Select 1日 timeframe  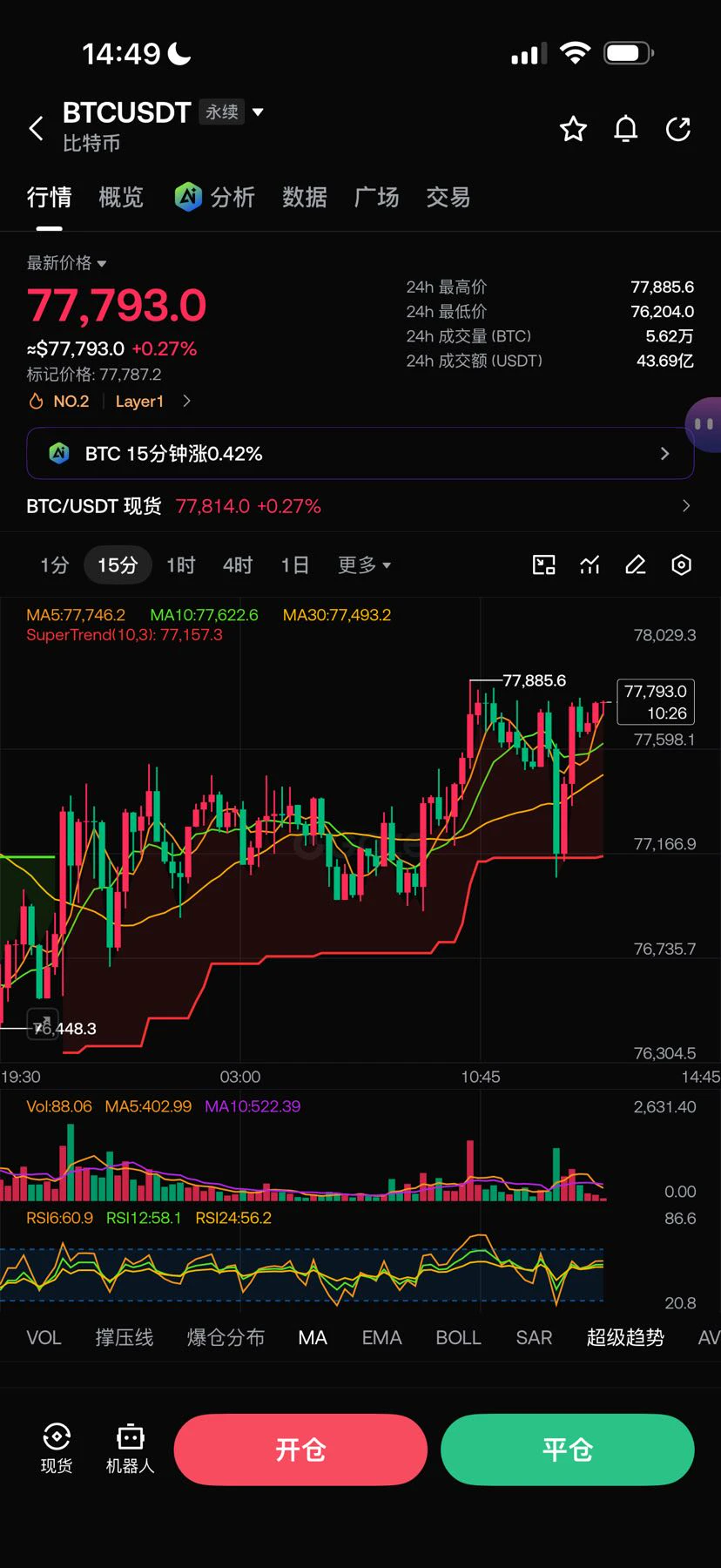coord(294,565)
